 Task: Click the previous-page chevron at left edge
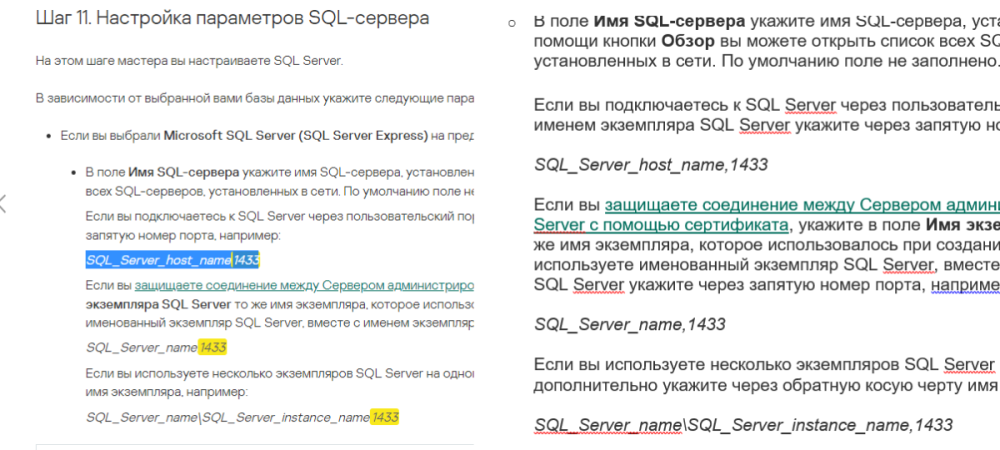3,203
